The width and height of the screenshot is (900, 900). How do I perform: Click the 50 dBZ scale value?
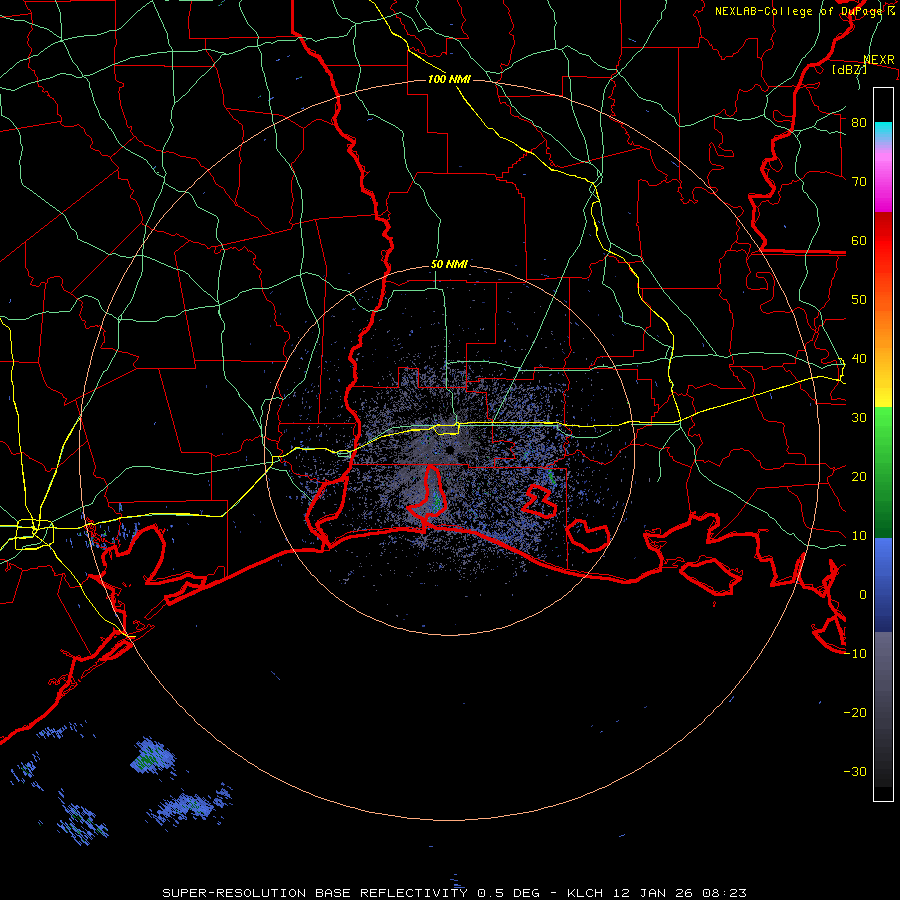859,300
